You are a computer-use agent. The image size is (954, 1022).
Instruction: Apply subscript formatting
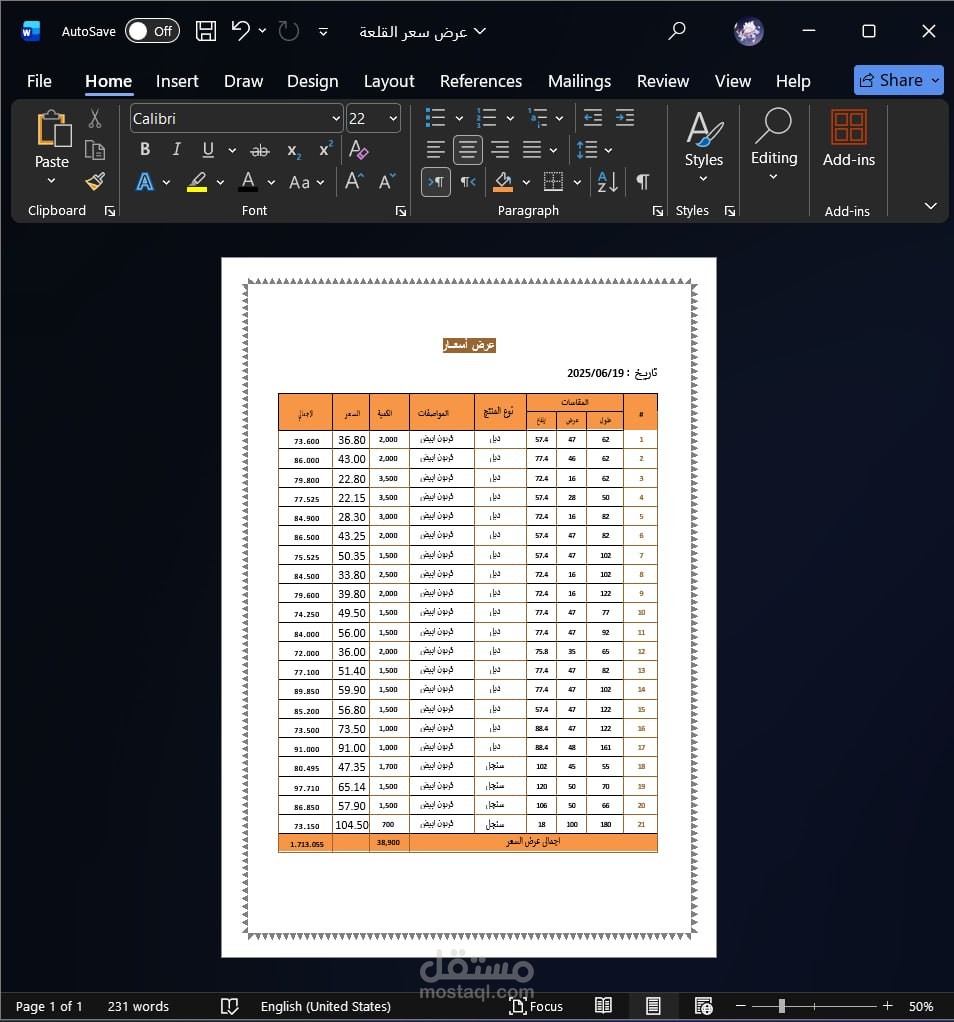[294, 151]
